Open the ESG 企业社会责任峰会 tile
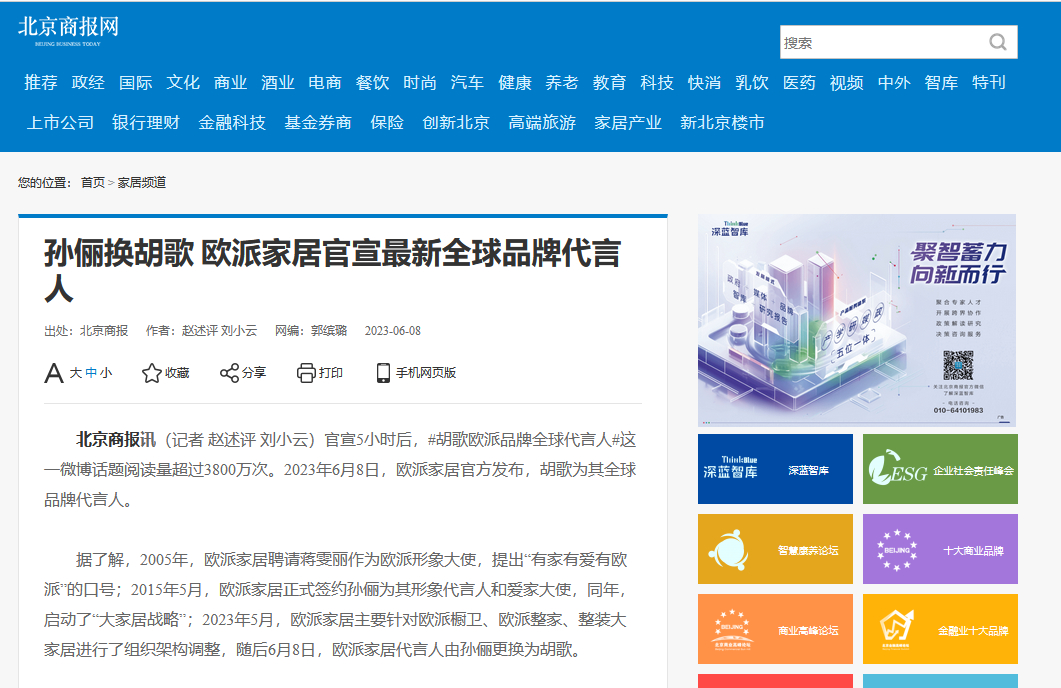The height and width of the screenshot is (688, 1061). (940, 469)
